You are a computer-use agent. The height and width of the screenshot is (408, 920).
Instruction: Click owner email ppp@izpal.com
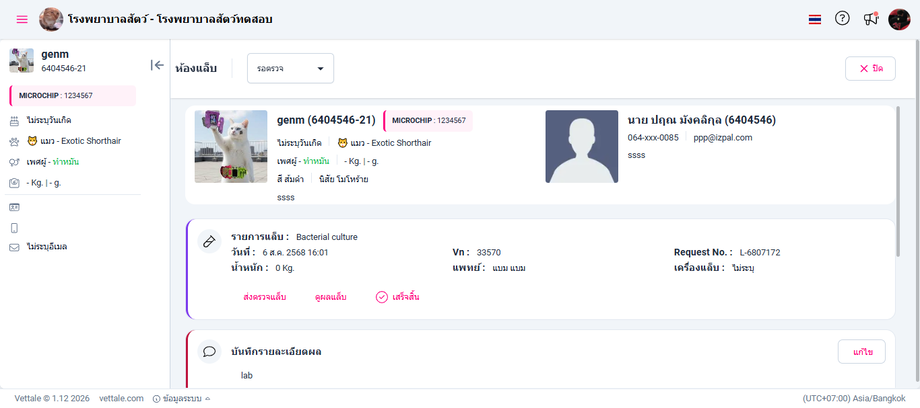click(x=722, y=138)
